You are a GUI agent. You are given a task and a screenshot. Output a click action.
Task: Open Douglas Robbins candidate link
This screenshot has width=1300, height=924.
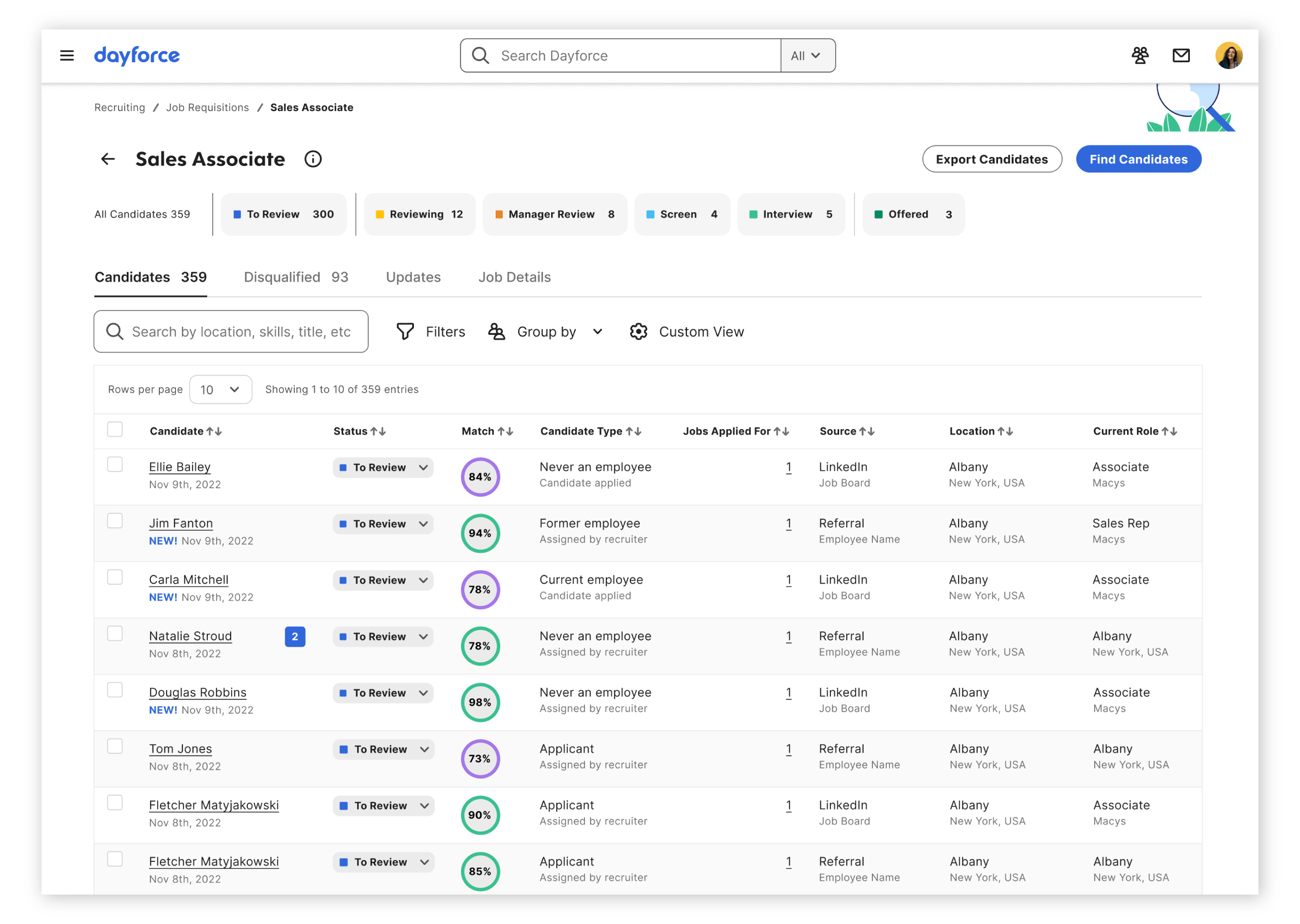[198, 693]
